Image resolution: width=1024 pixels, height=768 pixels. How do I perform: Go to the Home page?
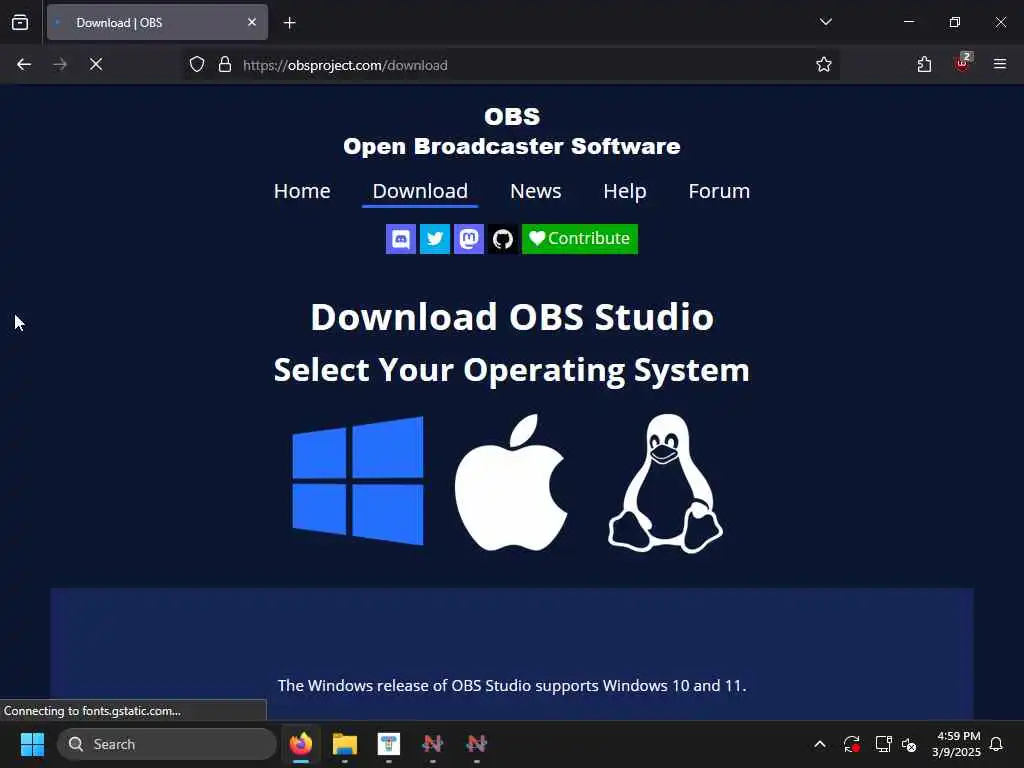(302, 191)
